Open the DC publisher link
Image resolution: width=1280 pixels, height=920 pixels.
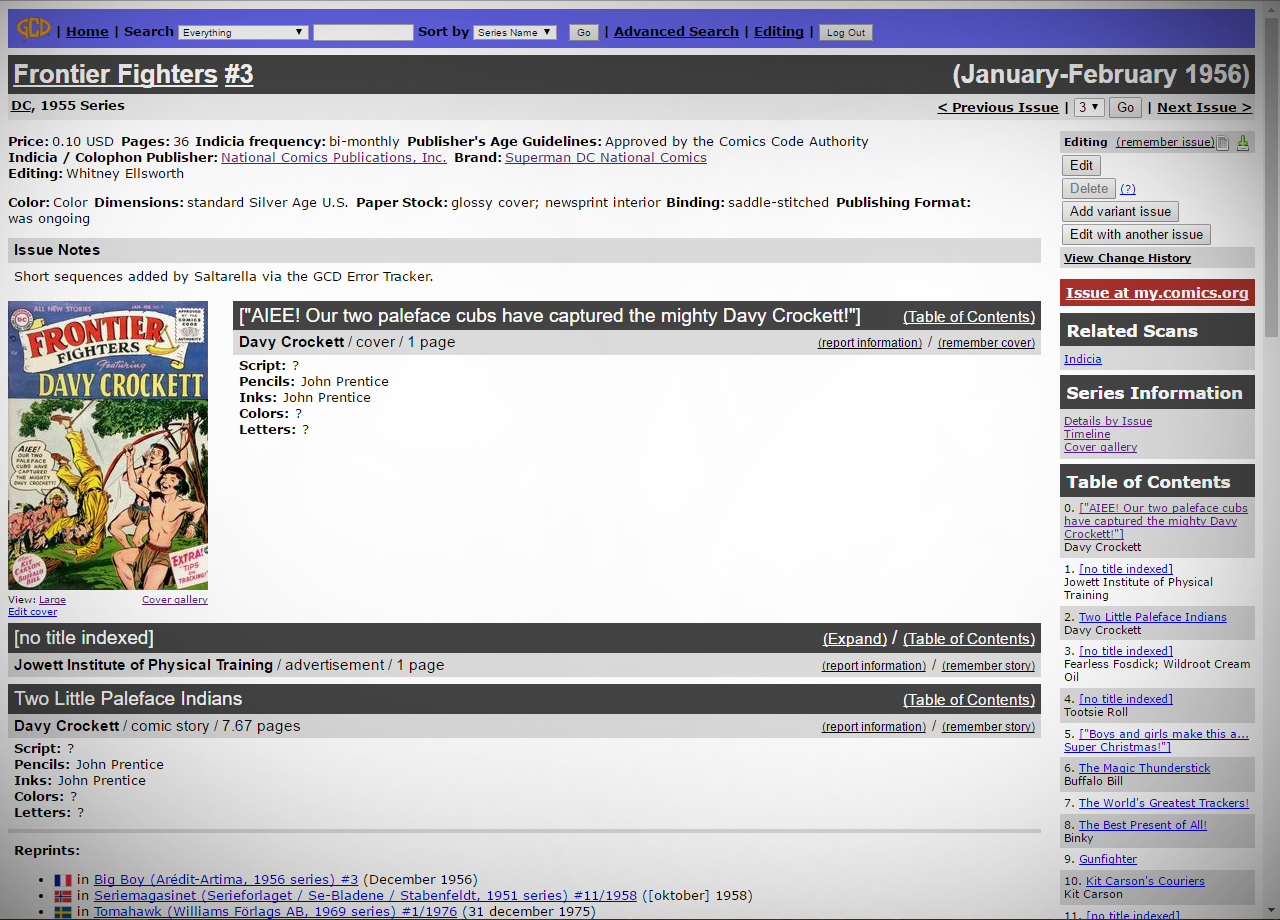click(x=22, y=105)
